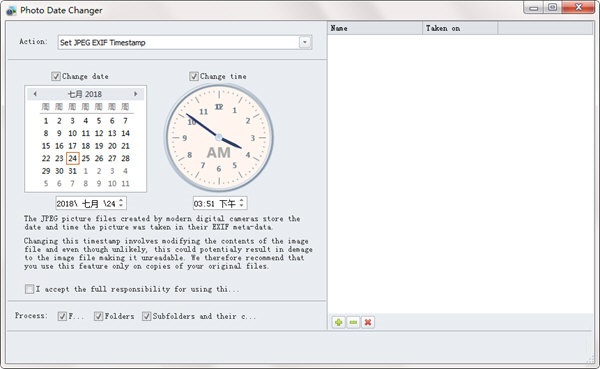Select day 28 in the calendar
The height and width of the screenshot is (369, 600).
tap(126, 158)
